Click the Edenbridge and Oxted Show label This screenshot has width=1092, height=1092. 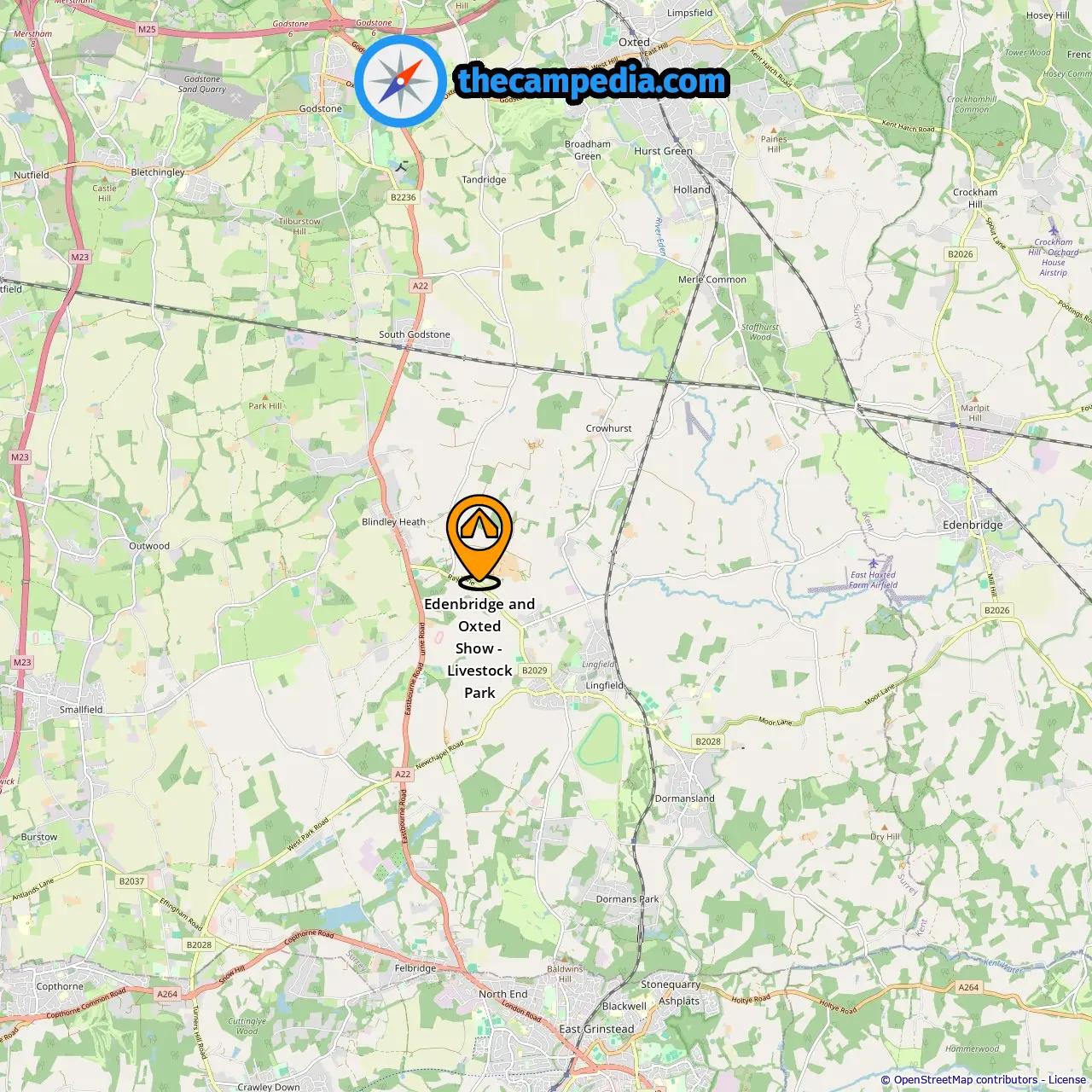pos(479,648)
